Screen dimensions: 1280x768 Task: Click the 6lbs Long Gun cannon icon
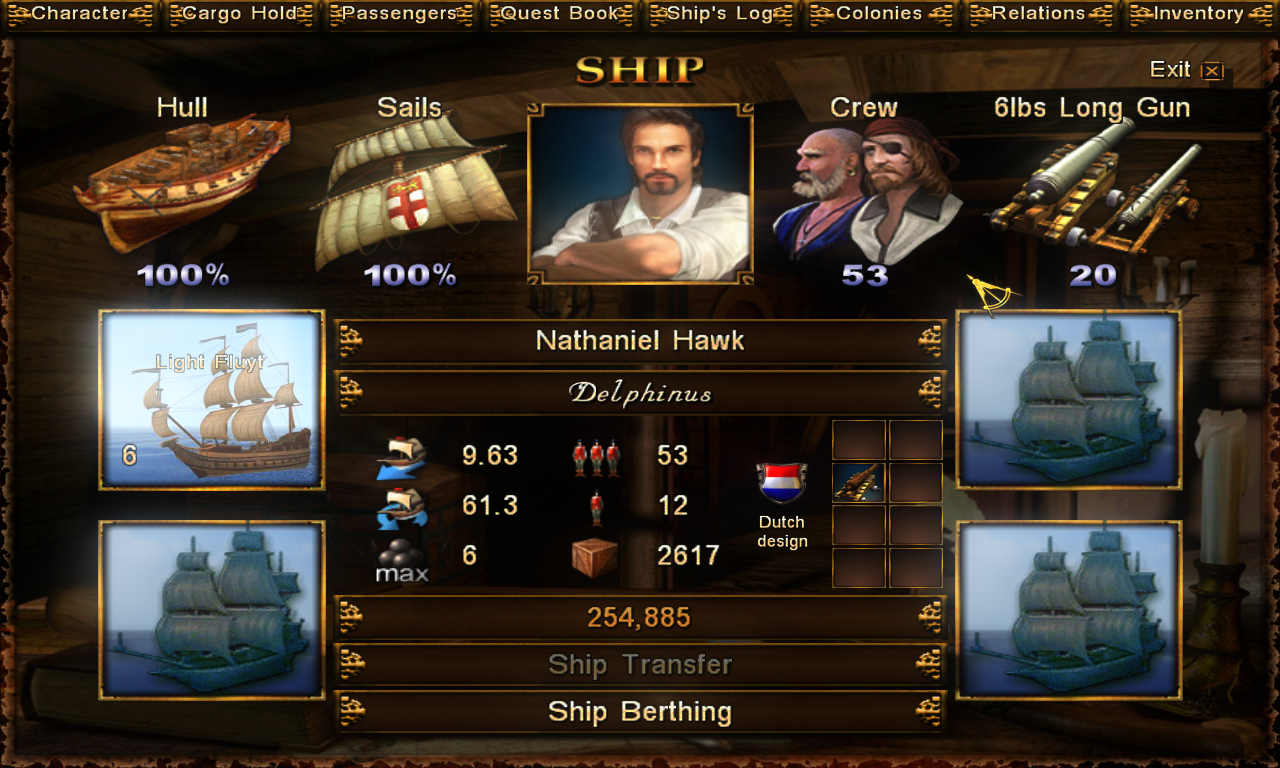click(1095, 187)
